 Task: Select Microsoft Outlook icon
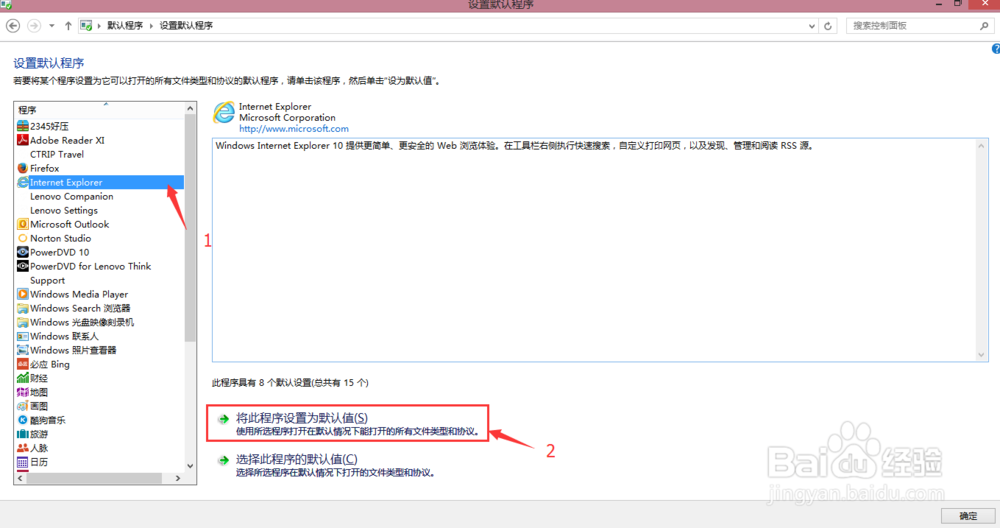[x=22, y=224]
